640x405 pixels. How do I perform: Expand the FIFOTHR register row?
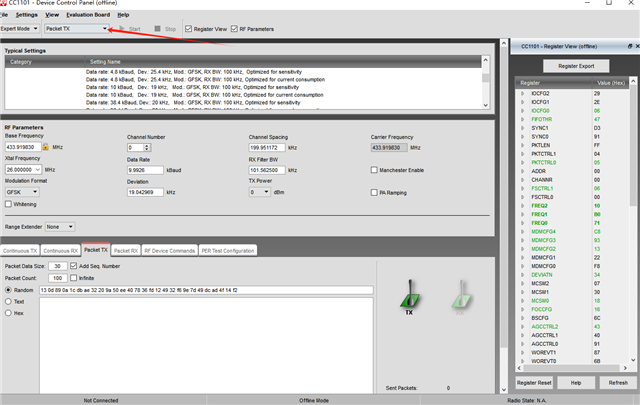tap(522, 119)
